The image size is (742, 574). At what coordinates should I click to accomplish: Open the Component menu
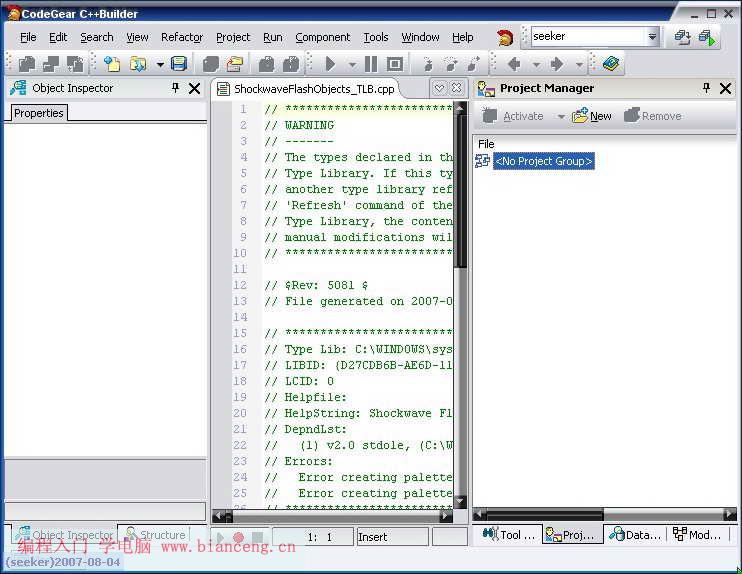click(322, 37)
